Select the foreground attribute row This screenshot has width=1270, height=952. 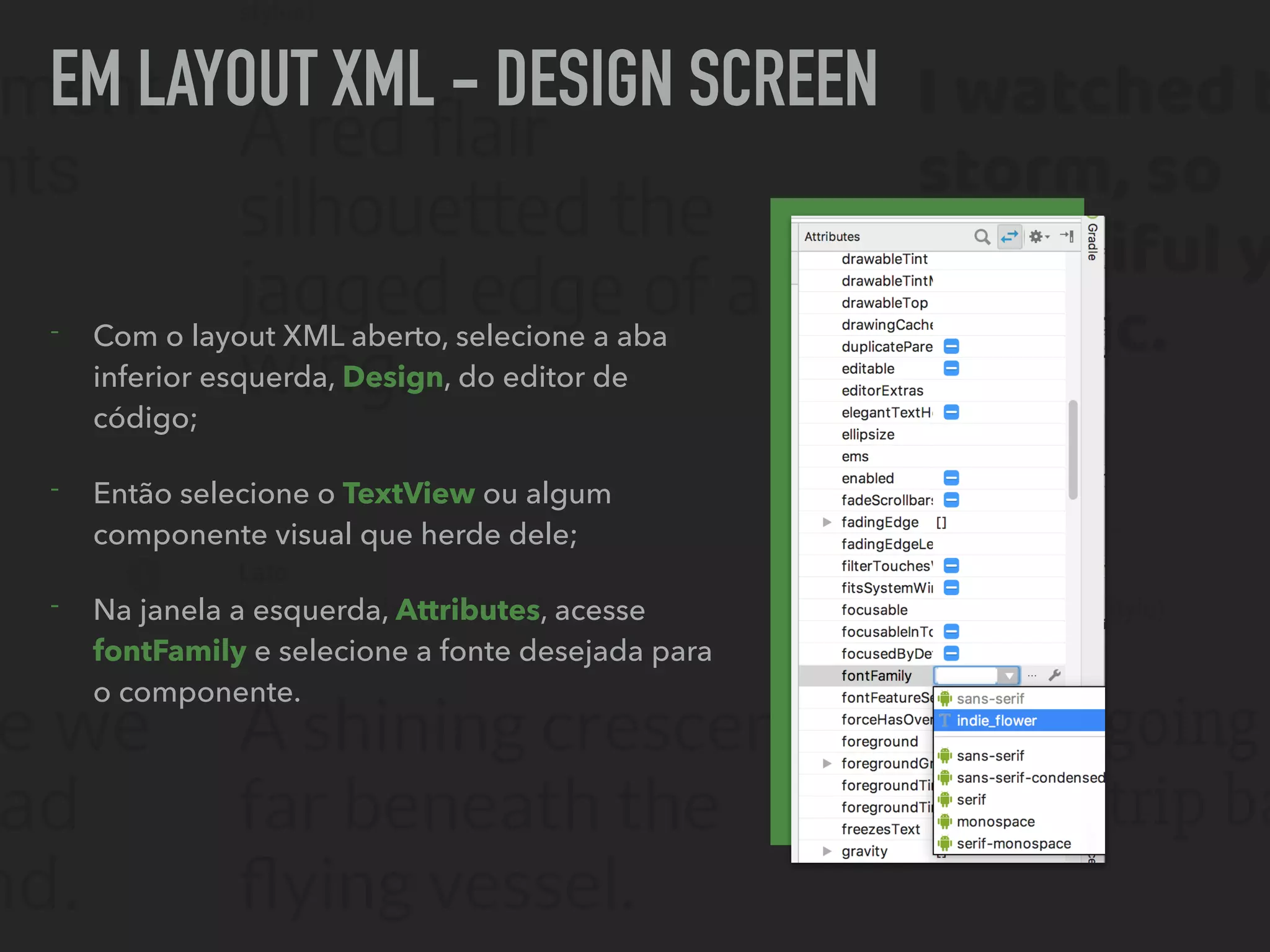(866, 741)
